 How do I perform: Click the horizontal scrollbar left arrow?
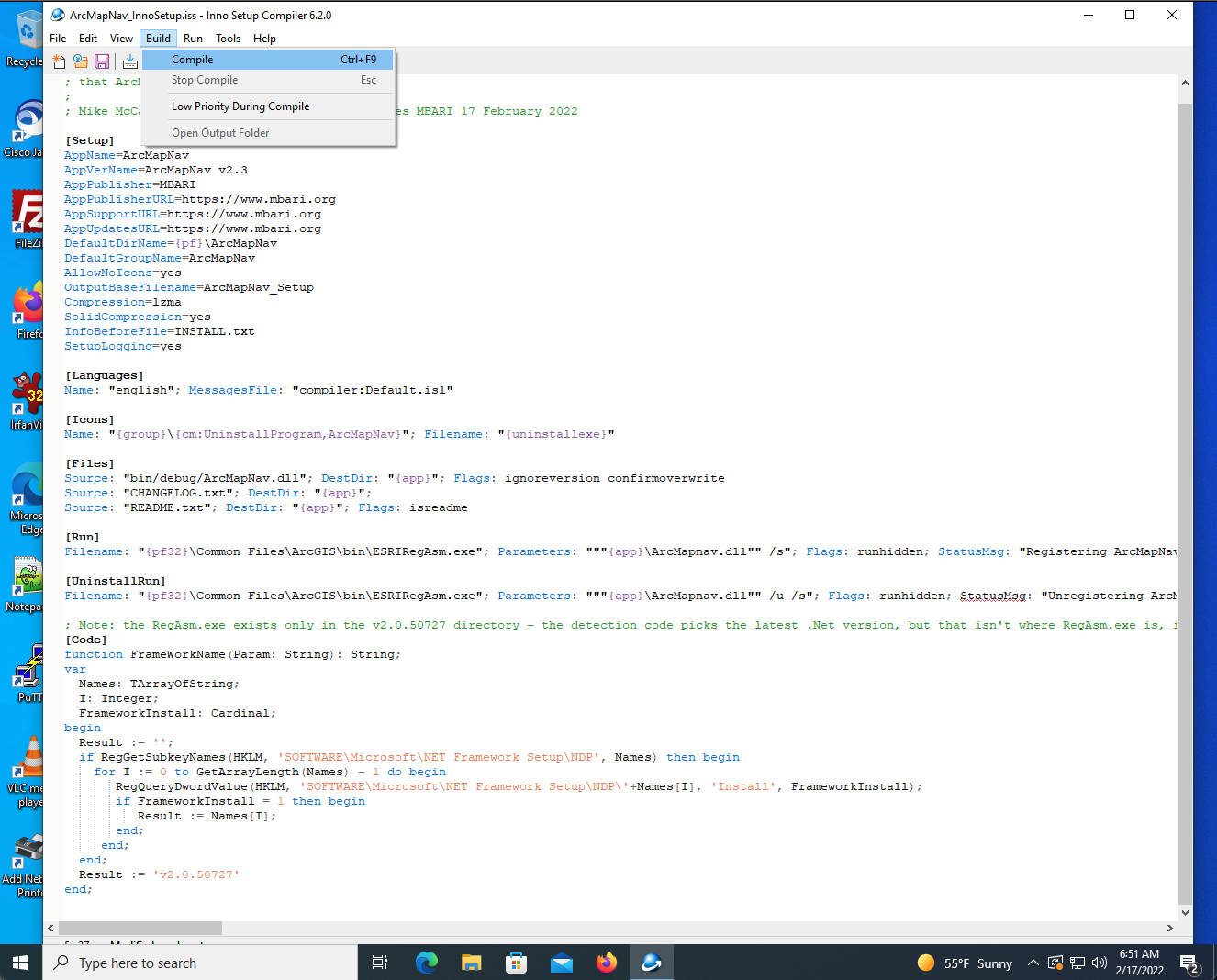coord(50,929)
